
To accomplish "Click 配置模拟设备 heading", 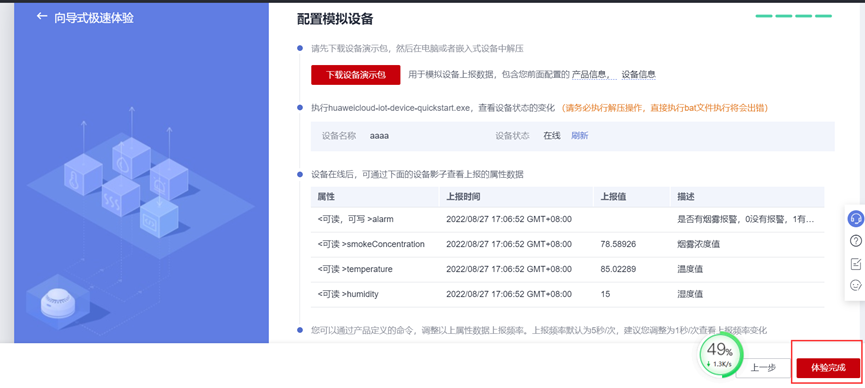I will coord(335,19).
